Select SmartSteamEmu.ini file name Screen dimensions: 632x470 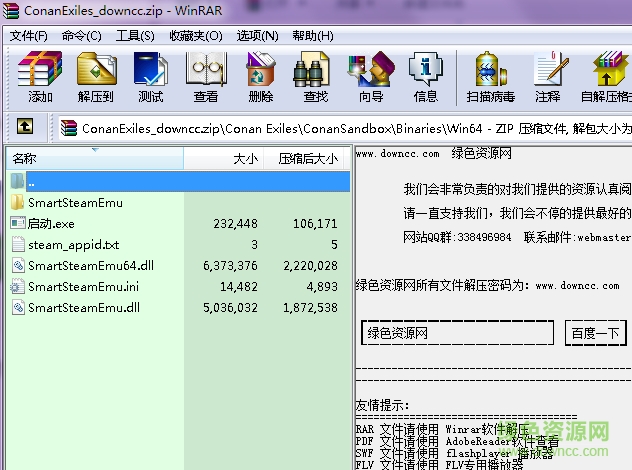[x=83, y=287]
